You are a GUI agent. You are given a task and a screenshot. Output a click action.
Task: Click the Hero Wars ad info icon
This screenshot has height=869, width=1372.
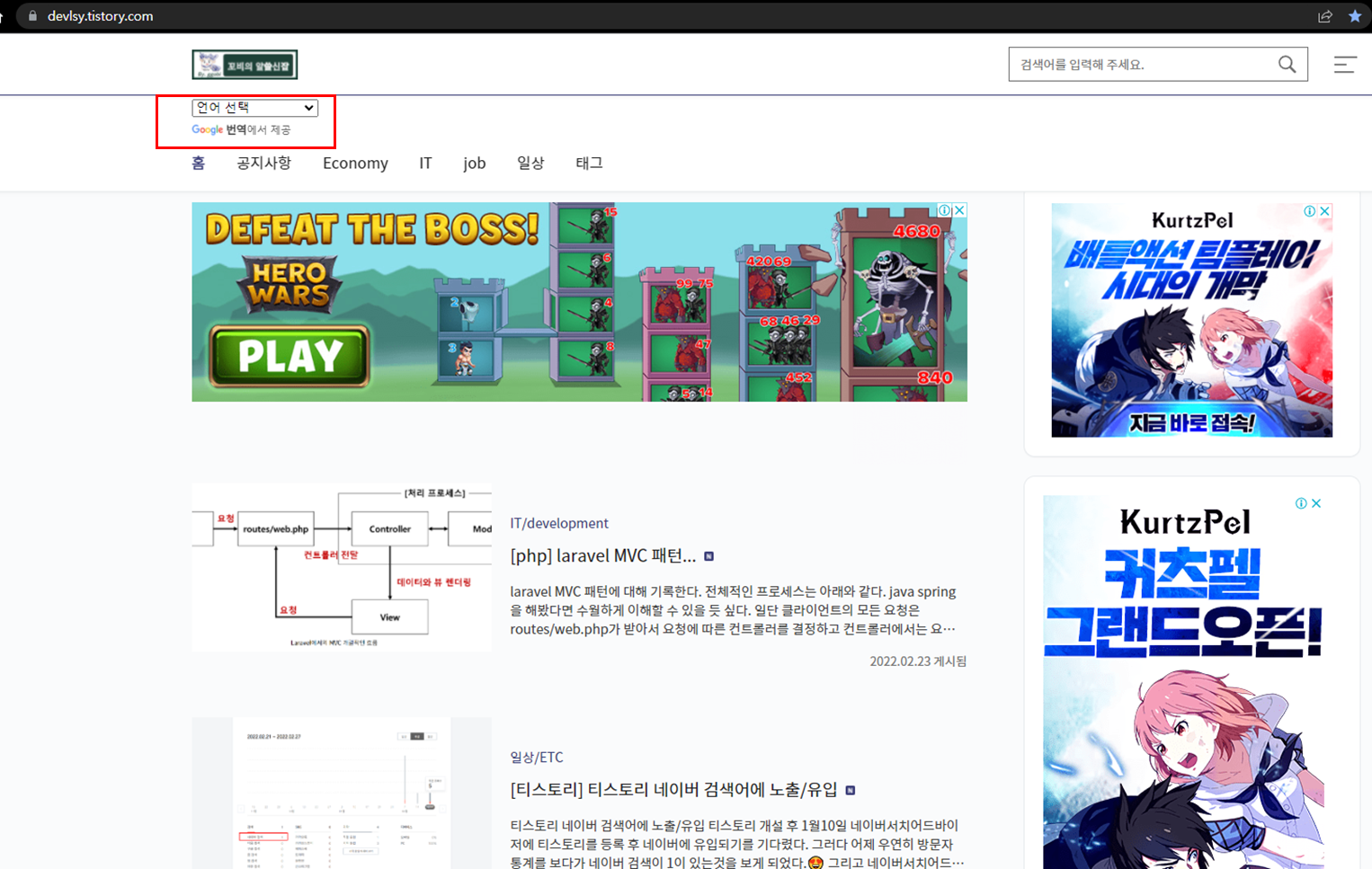point(945,210)
